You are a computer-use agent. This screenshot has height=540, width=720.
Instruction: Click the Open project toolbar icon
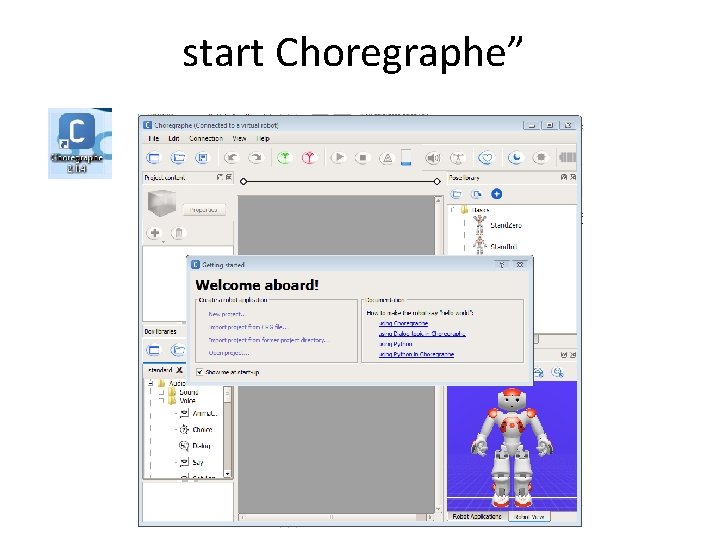[178, 158]
